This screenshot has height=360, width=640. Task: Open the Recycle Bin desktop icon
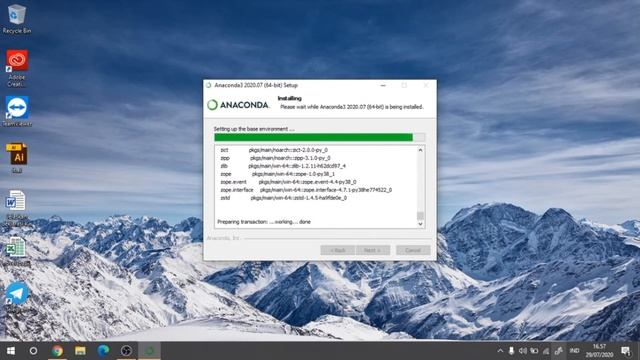16,19
